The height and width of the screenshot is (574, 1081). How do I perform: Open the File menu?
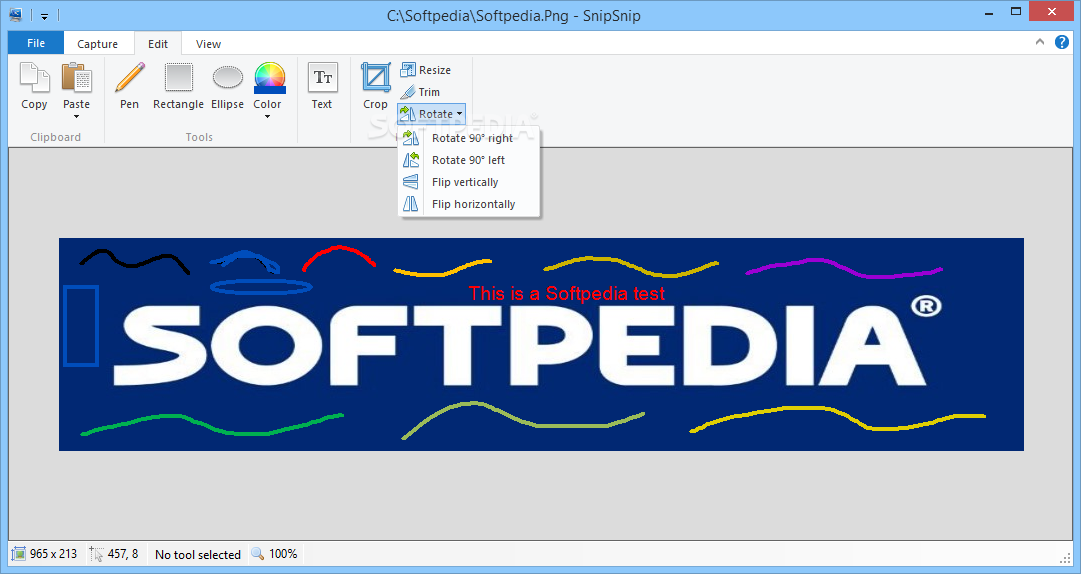pos(36,43)
